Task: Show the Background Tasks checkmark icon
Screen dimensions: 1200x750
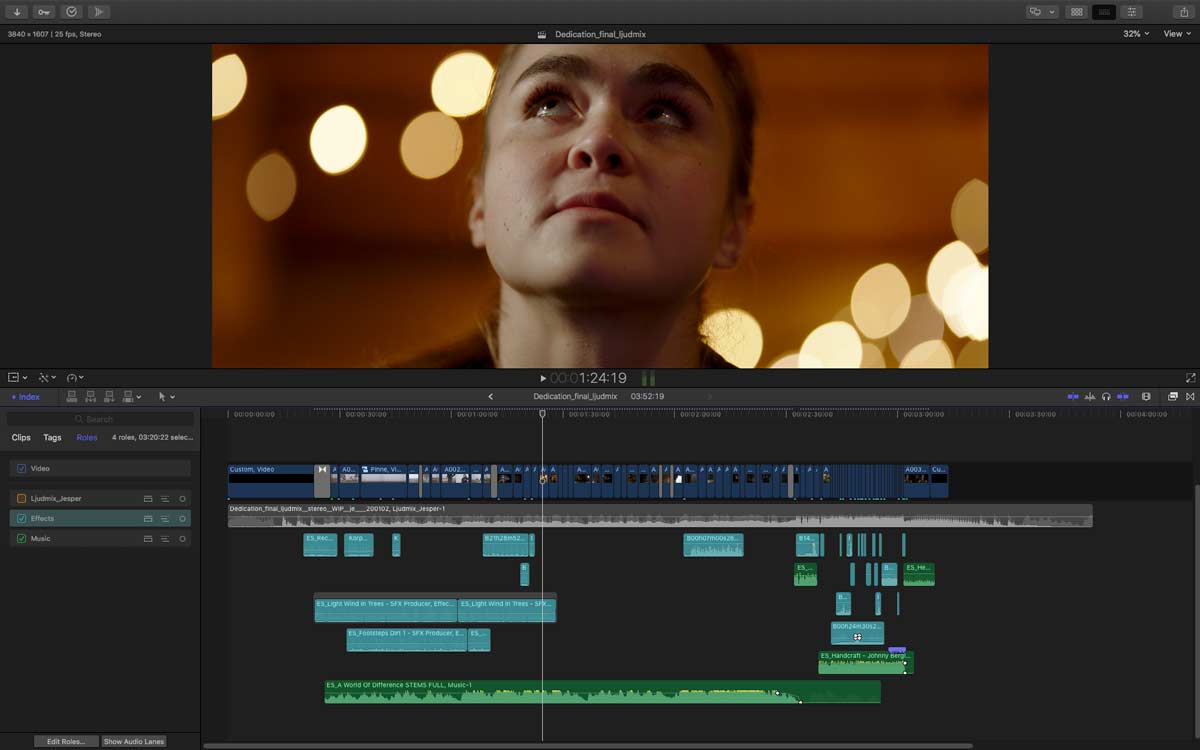Action: (71, 12)
